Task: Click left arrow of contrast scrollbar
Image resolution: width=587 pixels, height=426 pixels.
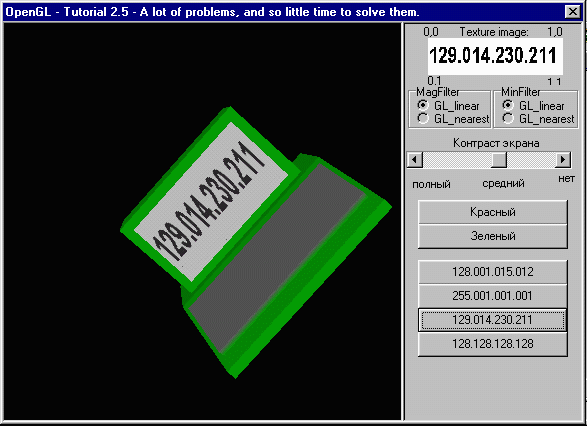Action: point(414,160)
